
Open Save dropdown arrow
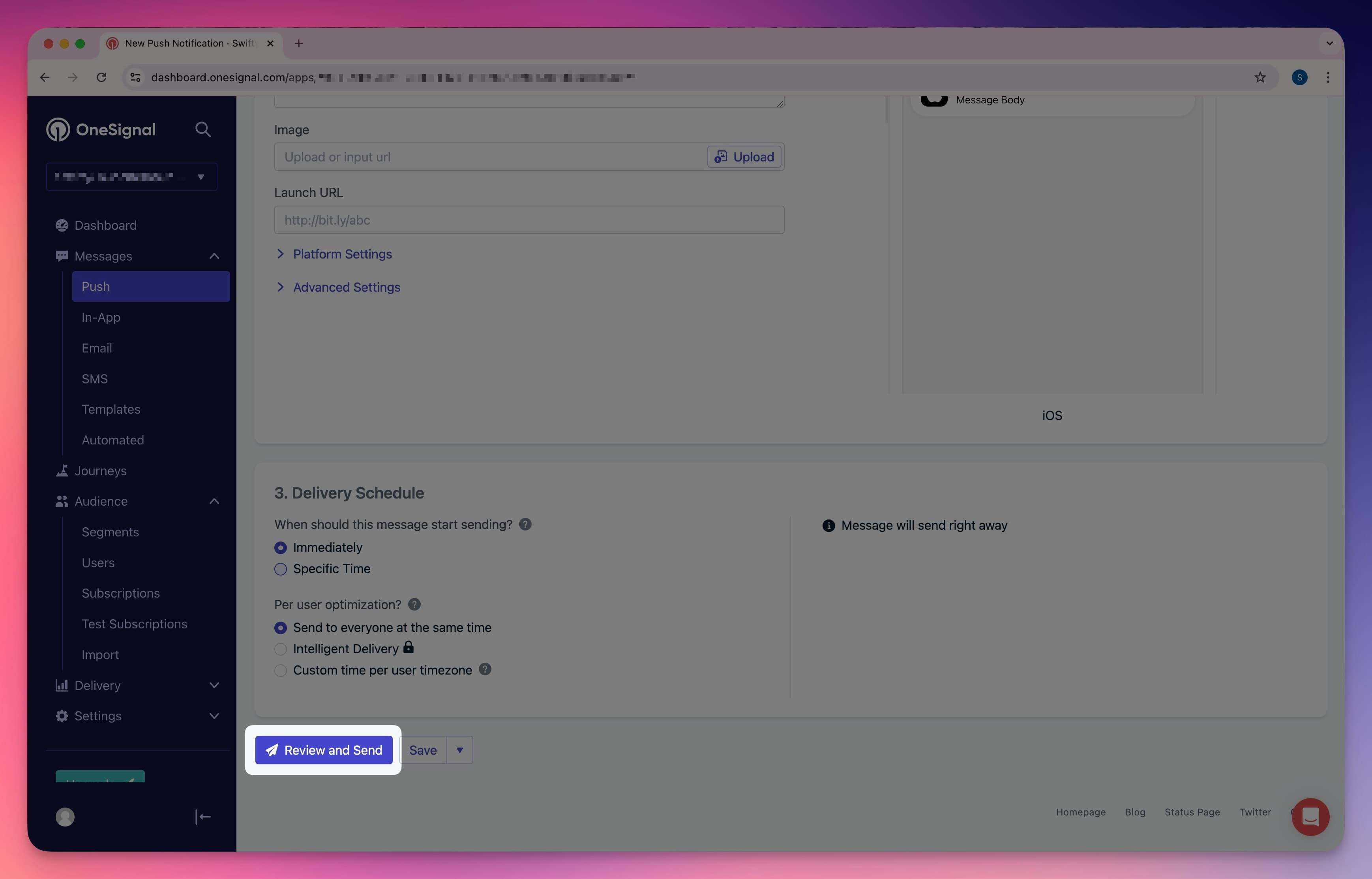[x=458, y=749]
